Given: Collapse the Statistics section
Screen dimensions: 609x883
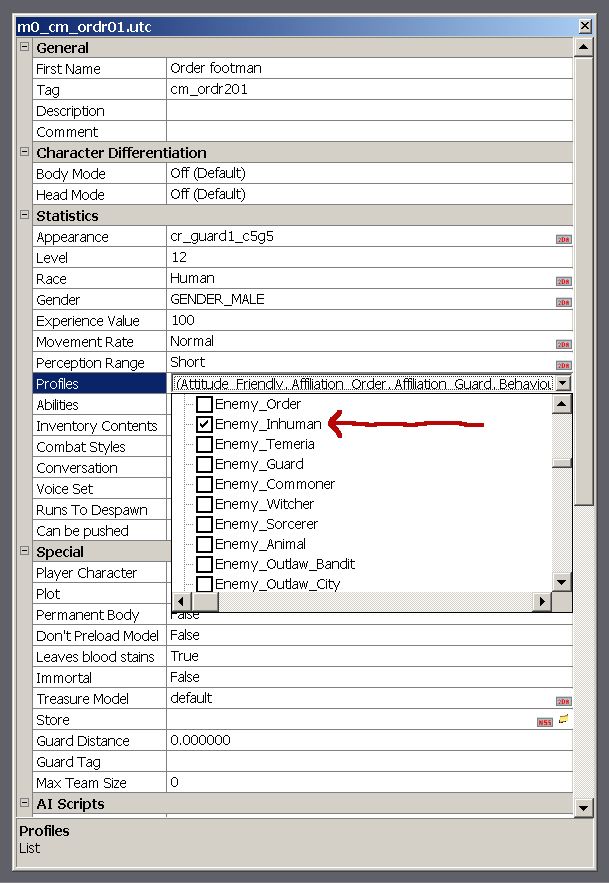Looking at the screenshot, I should coord(24,216).
